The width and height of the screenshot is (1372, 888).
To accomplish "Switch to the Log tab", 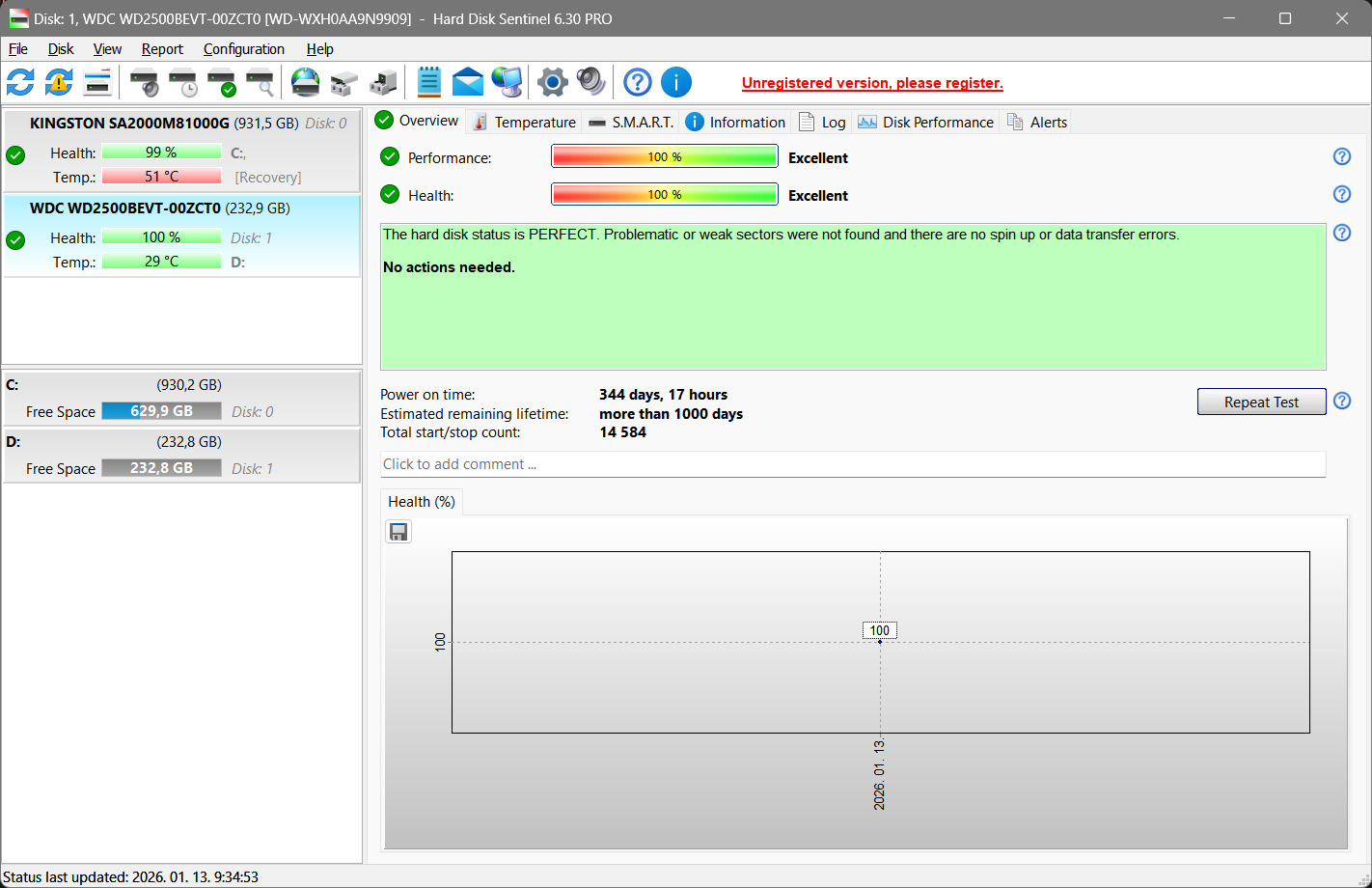I will point(822,122).
